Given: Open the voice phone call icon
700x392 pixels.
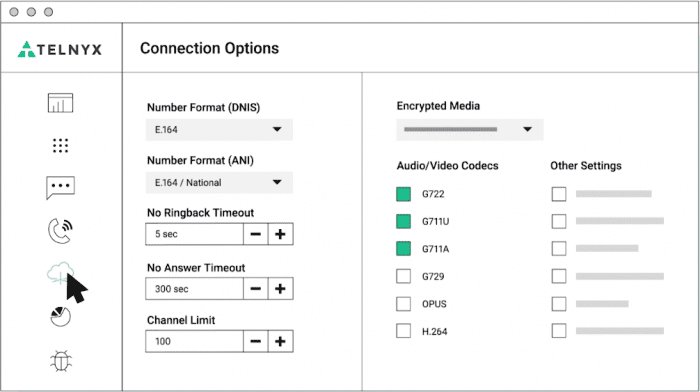Looking at the screenshot, I should pos(60,231).
